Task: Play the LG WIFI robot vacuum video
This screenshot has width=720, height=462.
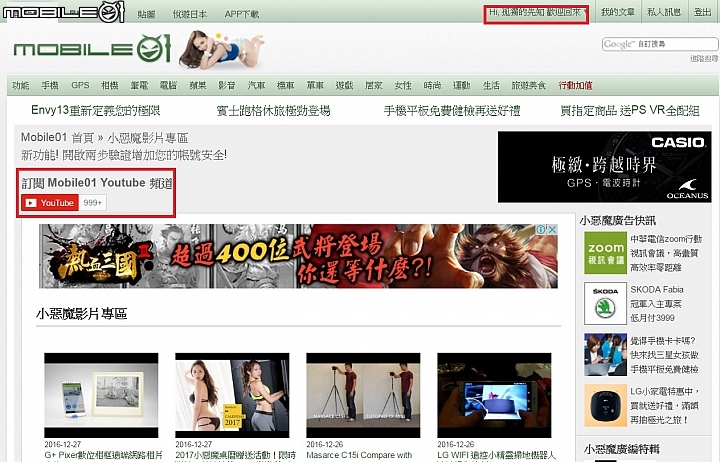Action: pos(494,395)
